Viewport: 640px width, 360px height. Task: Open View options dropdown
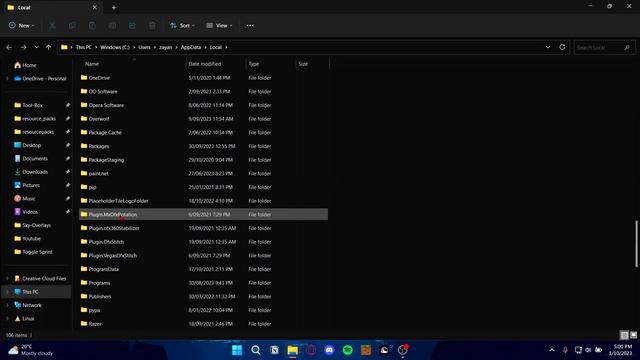pyautogui.click(x=219, y=26)
